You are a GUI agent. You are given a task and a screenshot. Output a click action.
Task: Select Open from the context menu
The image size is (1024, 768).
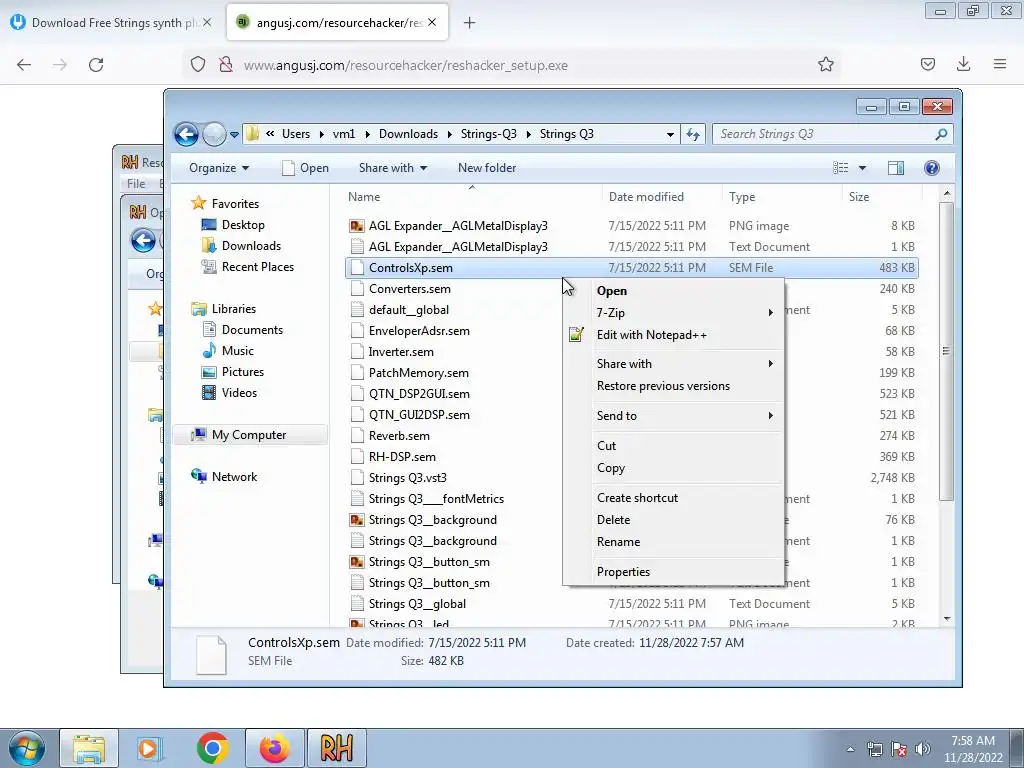point(675,291)
